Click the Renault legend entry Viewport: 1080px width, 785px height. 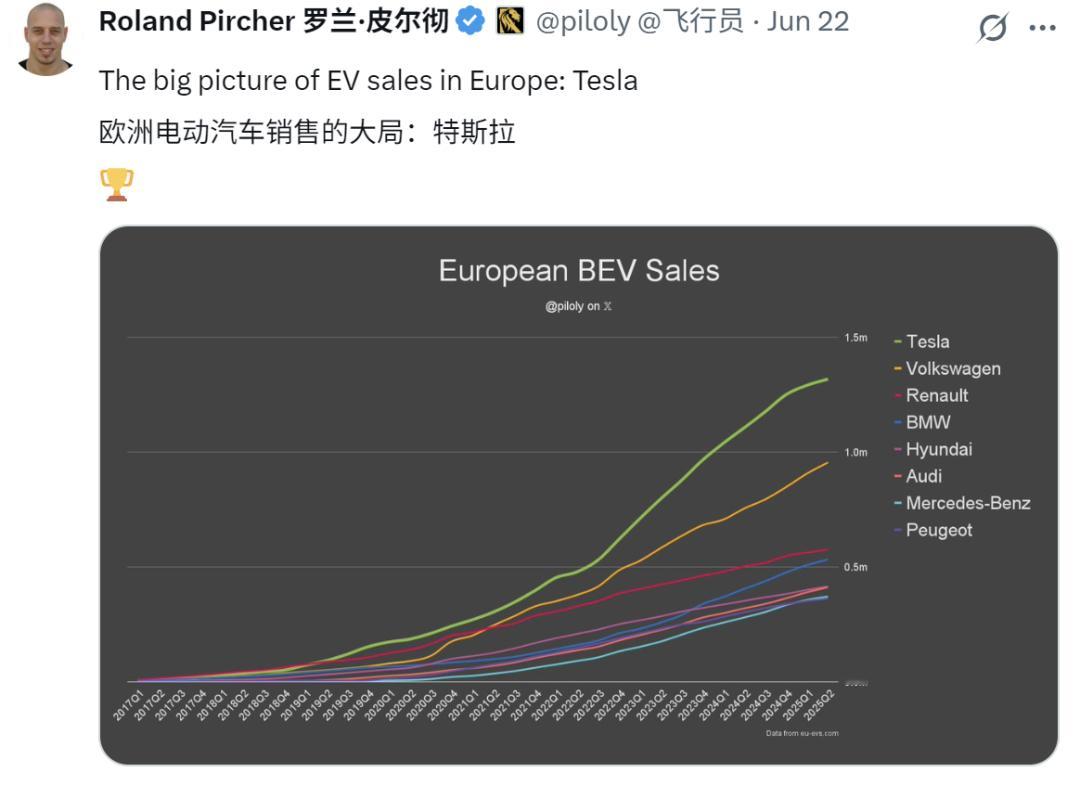(931, 395)
